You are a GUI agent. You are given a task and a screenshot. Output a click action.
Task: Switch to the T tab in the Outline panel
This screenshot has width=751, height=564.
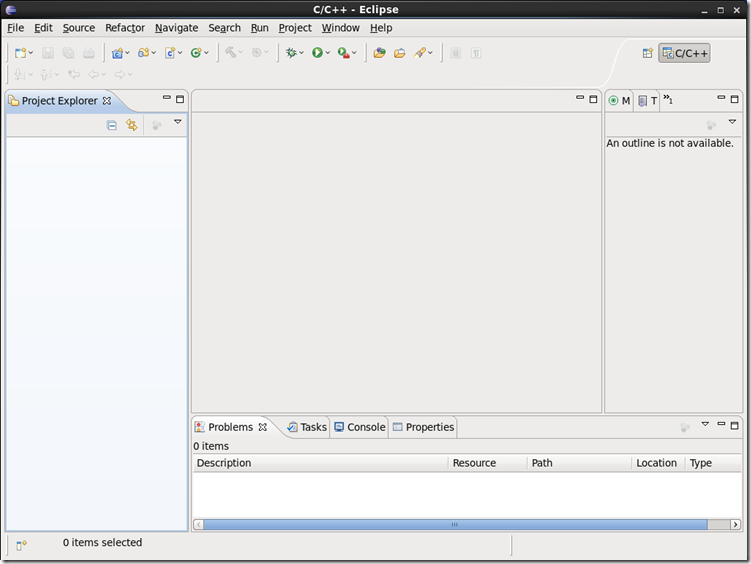pyautogui.click(x=648, y=101)
